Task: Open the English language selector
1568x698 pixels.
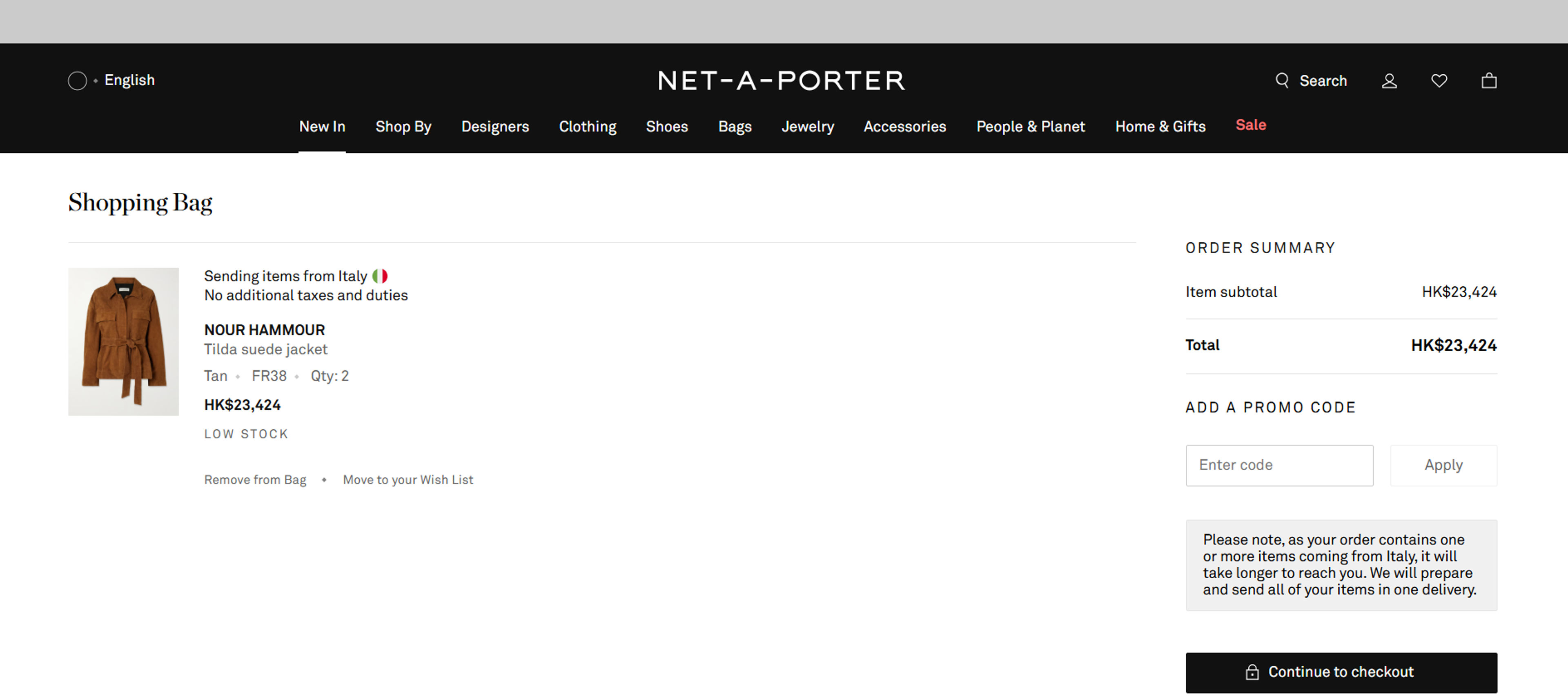Action: 129,80
